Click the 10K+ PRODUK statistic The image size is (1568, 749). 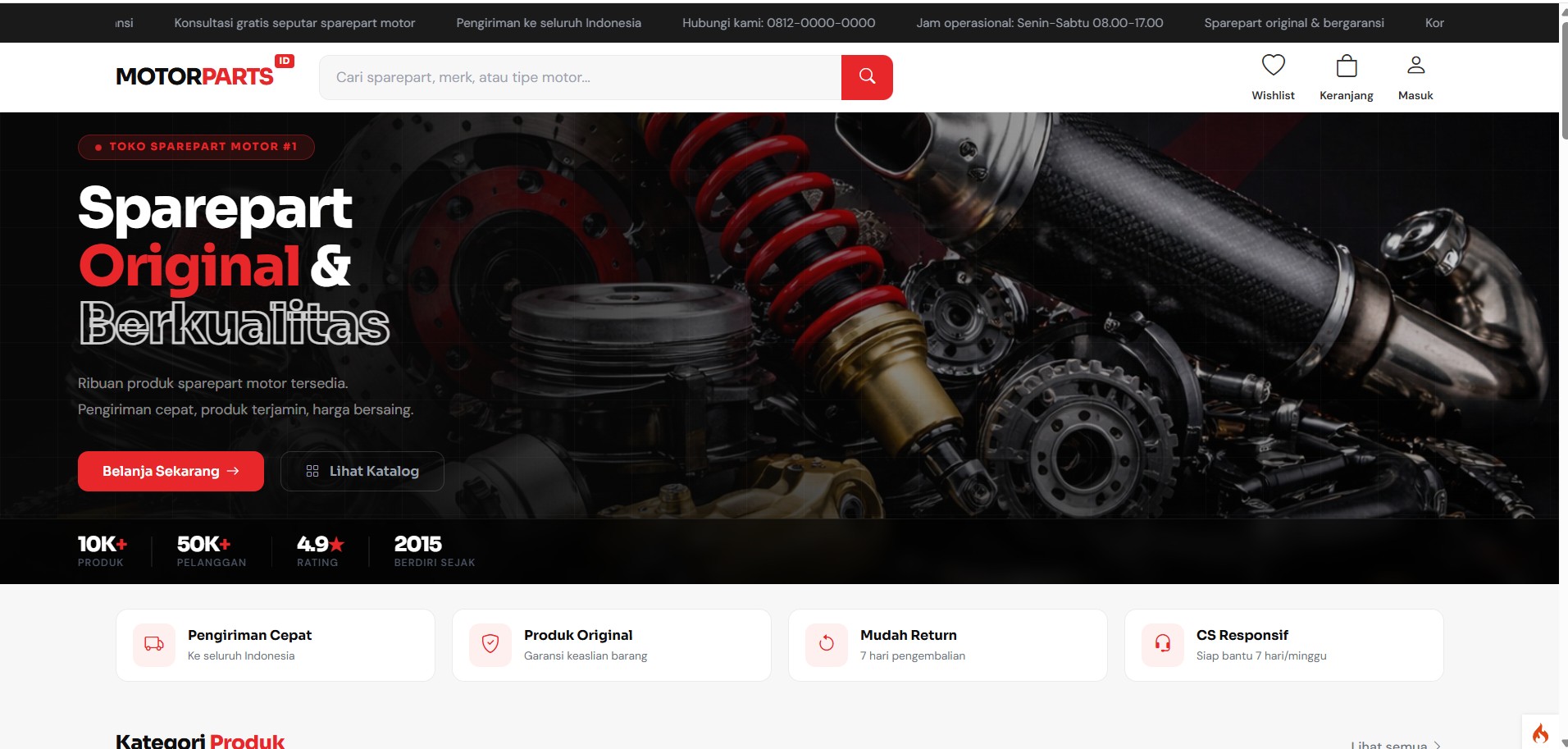(103, 551)
